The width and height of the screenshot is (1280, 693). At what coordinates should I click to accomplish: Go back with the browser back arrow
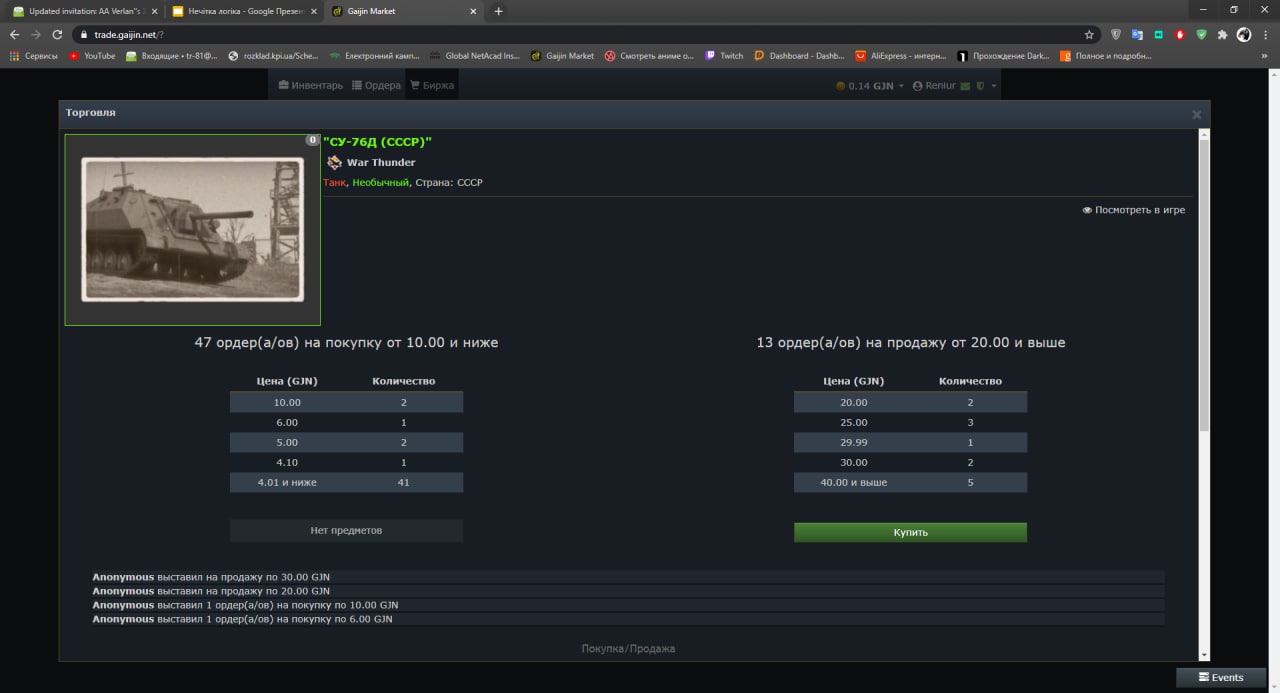coord(14,34)
